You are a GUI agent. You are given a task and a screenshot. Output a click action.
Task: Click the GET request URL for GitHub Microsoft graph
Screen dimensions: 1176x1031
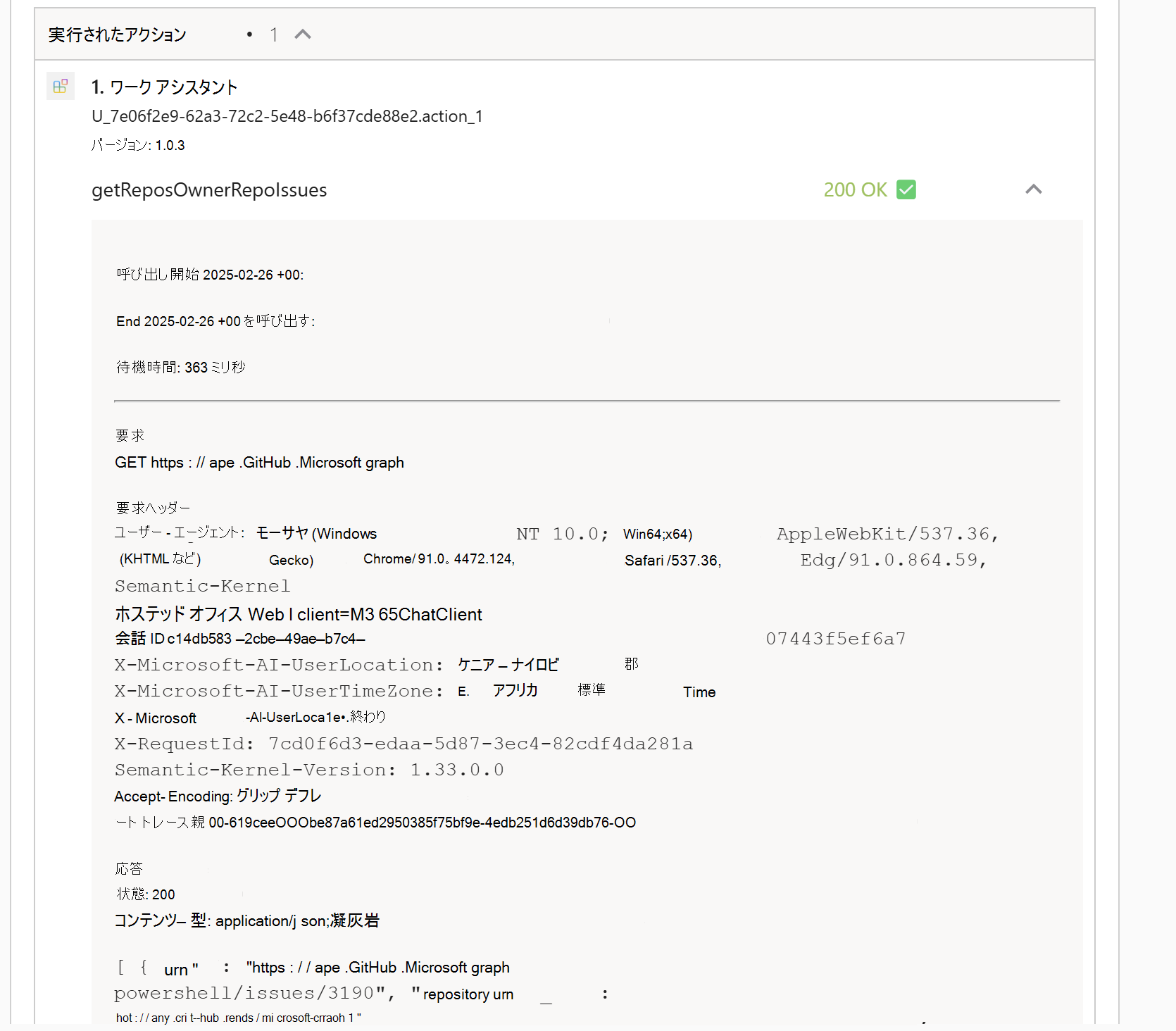click(x=260, y=463)
